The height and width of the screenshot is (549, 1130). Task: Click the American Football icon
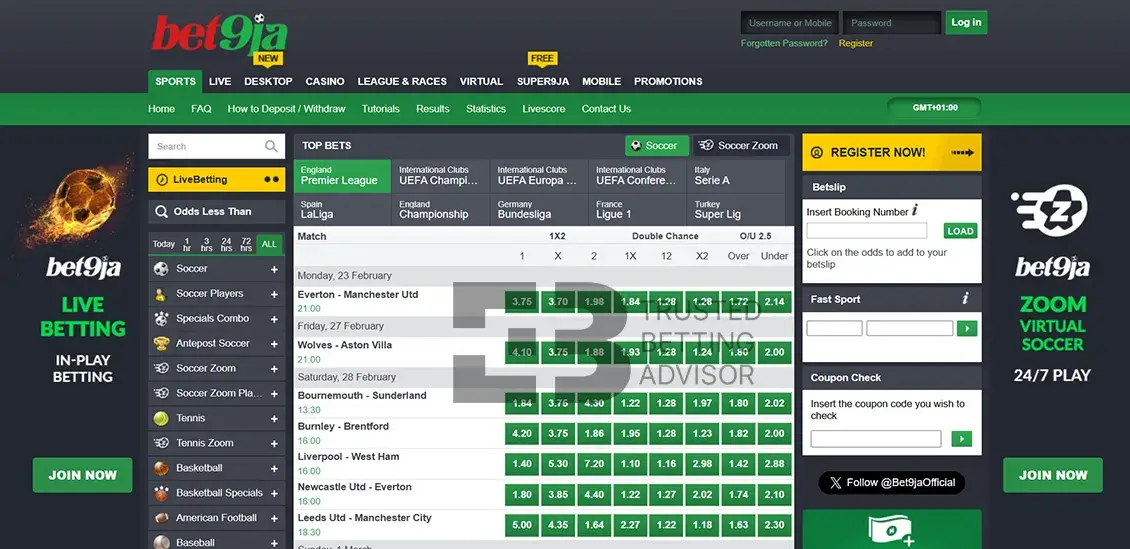pos(161,518)
